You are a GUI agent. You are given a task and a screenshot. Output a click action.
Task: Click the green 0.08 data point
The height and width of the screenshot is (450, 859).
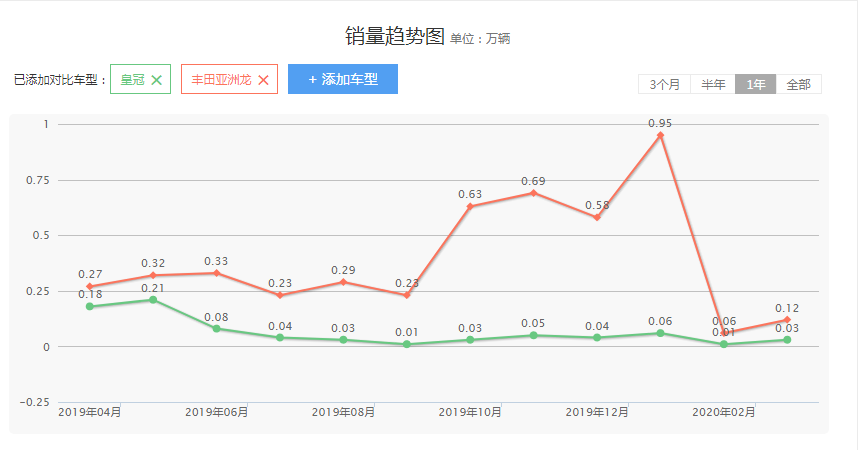[216, 329]
